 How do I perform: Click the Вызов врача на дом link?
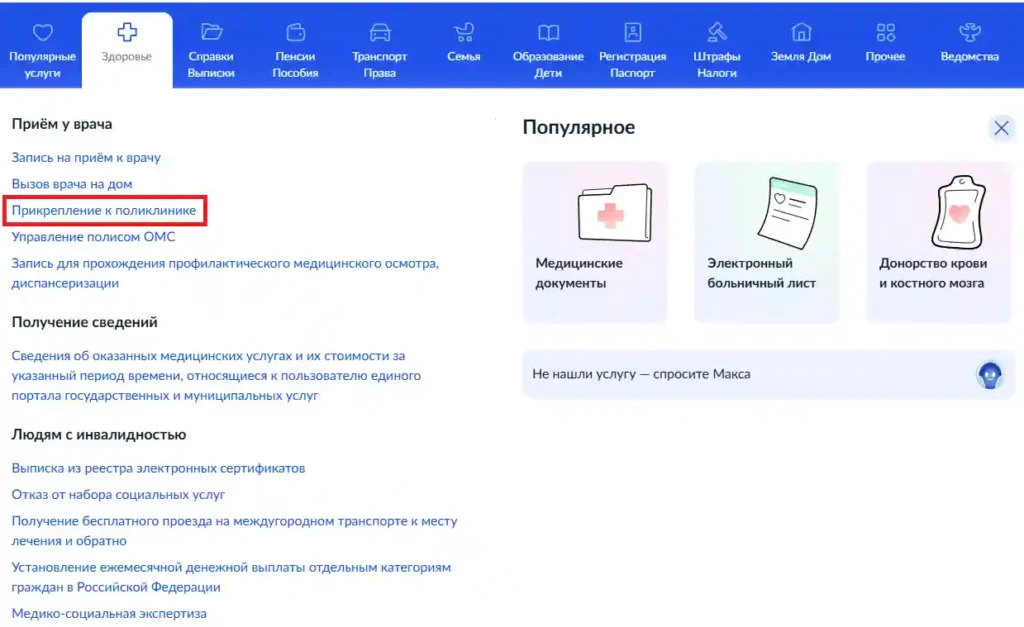(75, 184)
